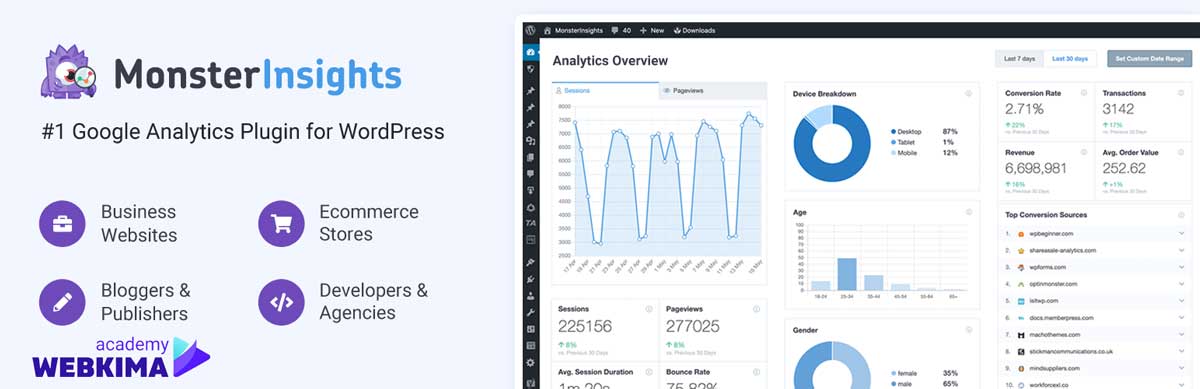Click the Business Websites label
Viewport: 1200px width, 389px height.
139,223
